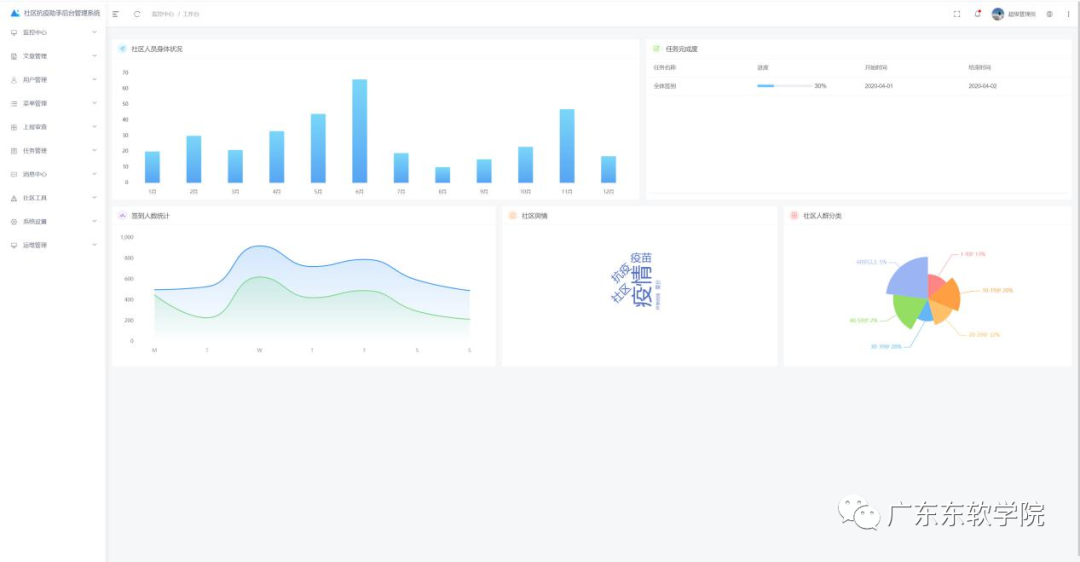Expand the 用户管理 menu chevron
The height and width of the screenshot is (562, 1080).
95,79
